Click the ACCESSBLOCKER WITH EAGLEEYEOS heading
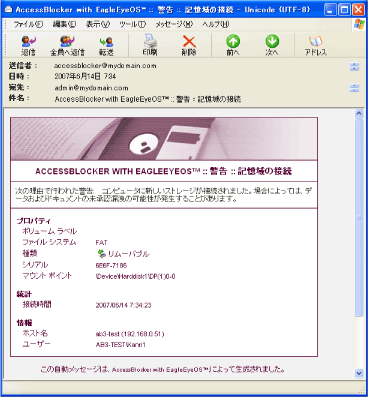Screen dimensions: 368x397 coord(163,171)
